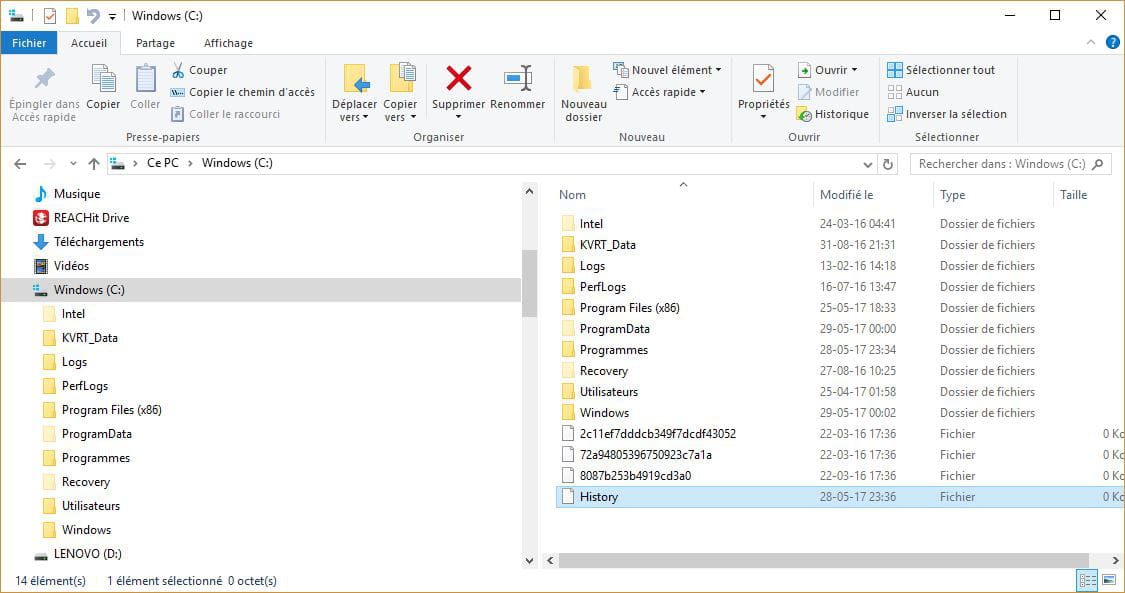Open Customize Quick Access Toolbar dropdown
Viewport: 1125px width, 593px height.
point(113,16)
